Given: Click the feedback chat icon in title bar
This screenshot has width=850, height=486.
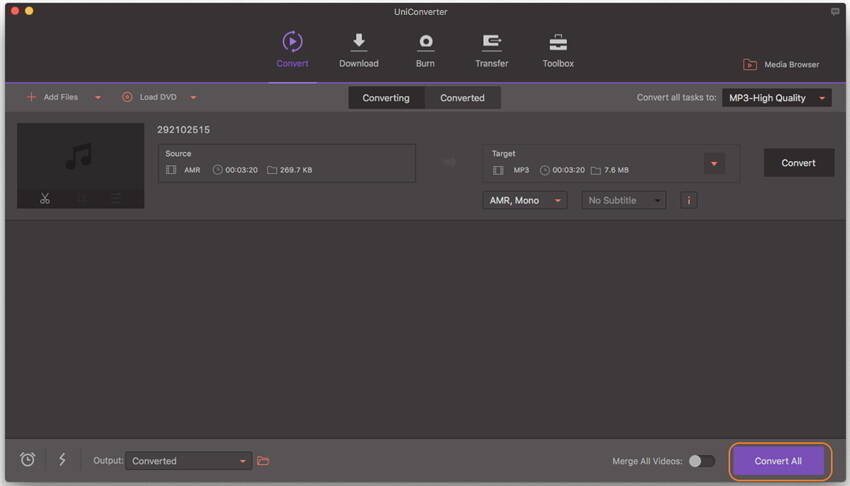Looking at the screenshot, I should pos(835,11).
